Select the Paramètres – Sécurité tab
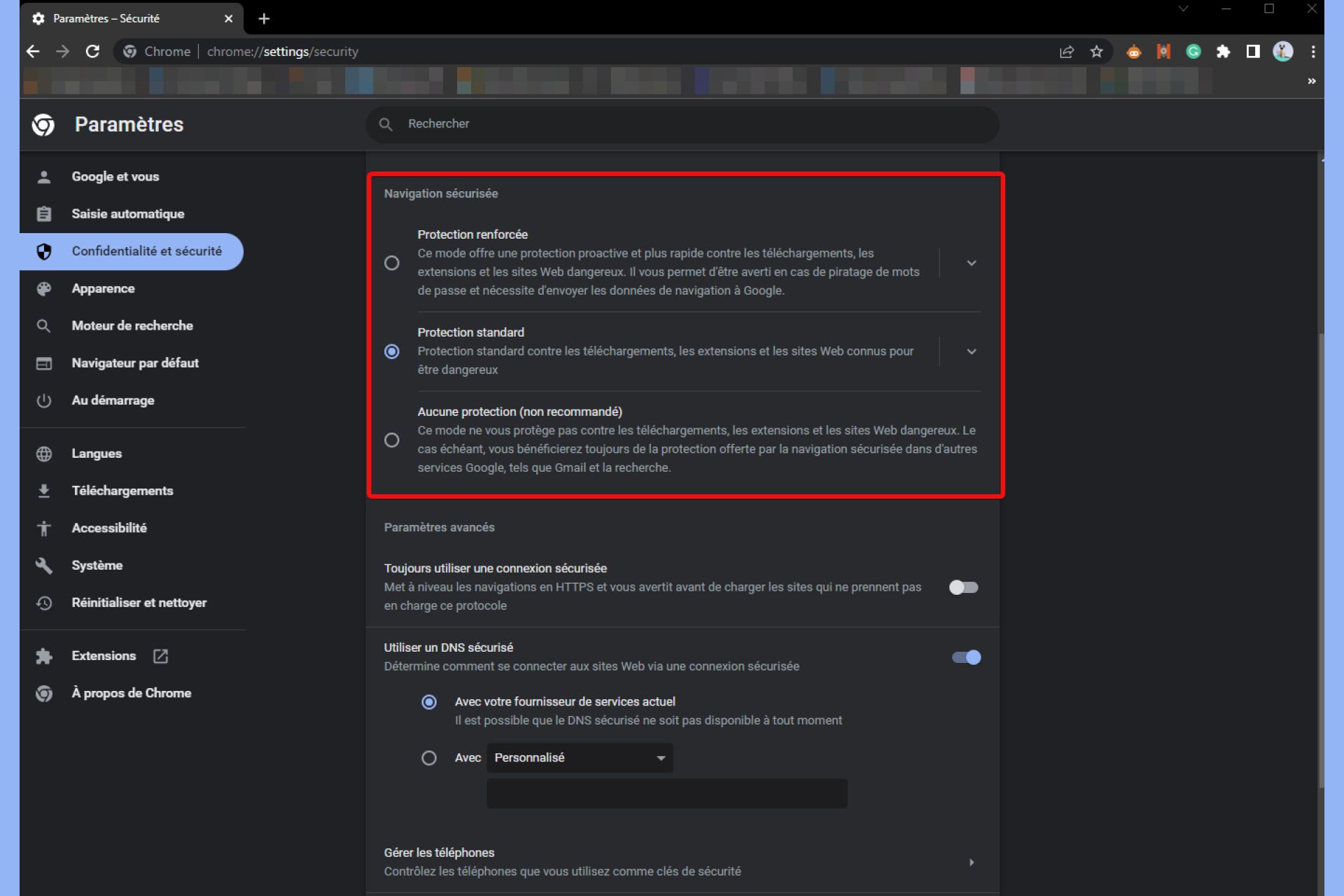1344x896 pixels. pyautogui.click(x=133, y=19)
